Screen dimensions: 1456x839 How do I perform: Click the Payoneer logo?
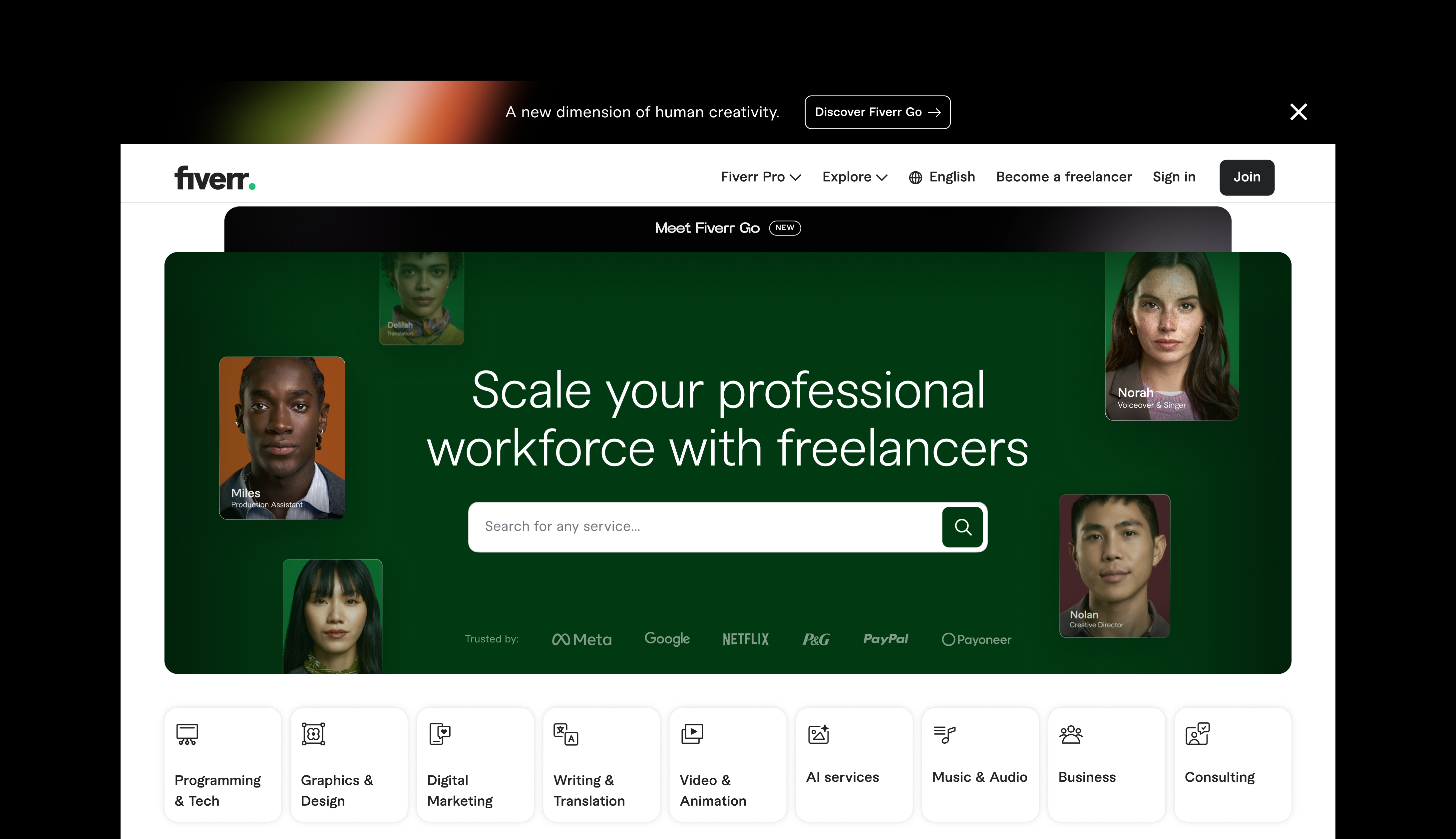pos(976,639)
